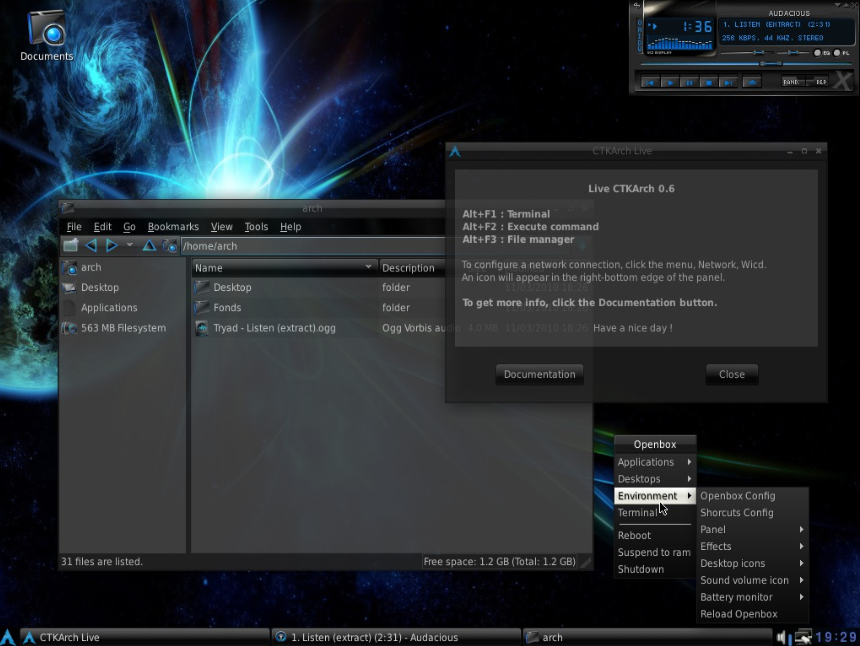Viewport: 860px width, 646px height.
Task: Click the CTKArch Live window title icon
Action: point(455,151)
